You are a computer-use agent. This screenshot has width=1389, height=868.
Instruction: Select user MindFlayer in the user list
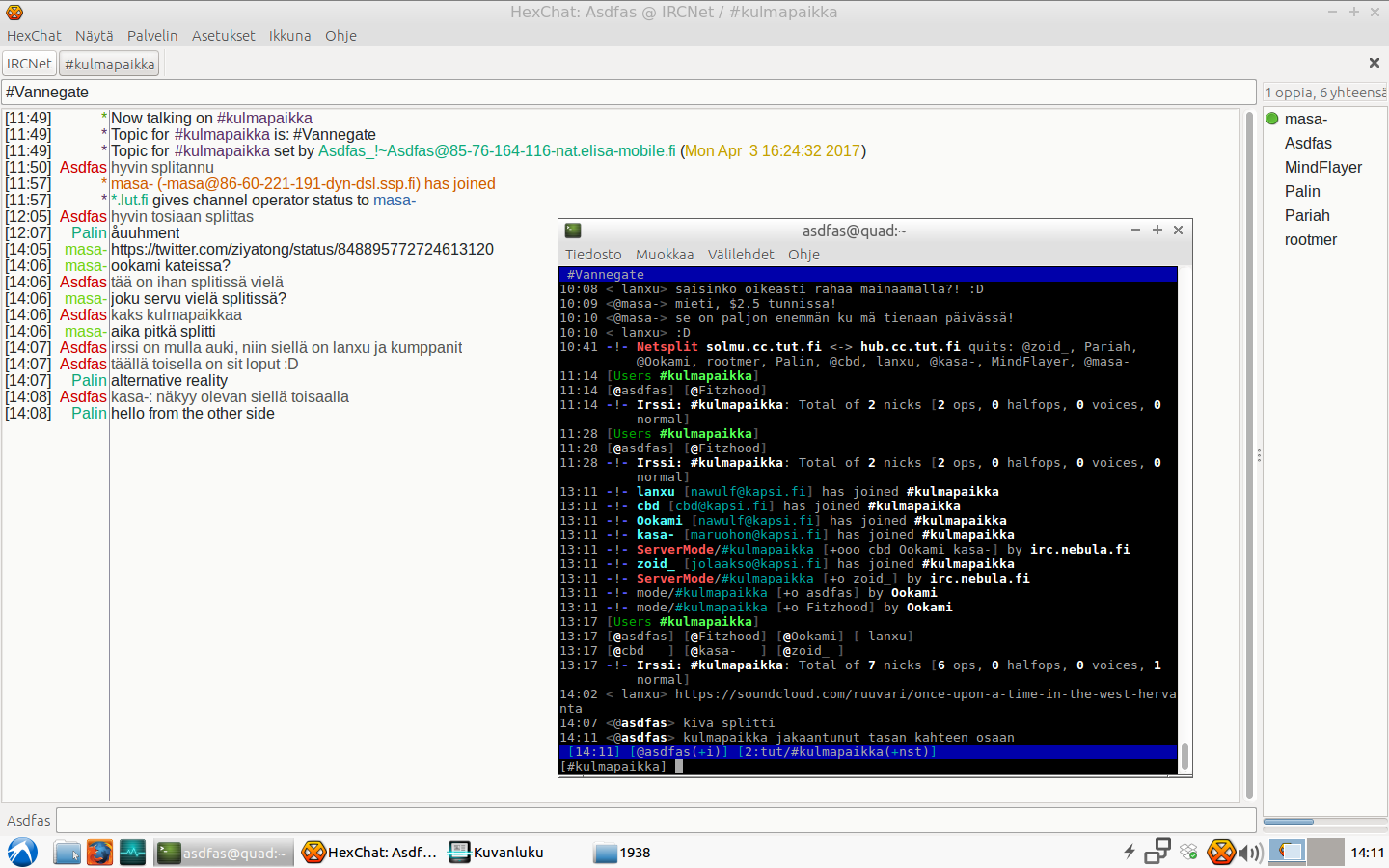point(1323,167)
